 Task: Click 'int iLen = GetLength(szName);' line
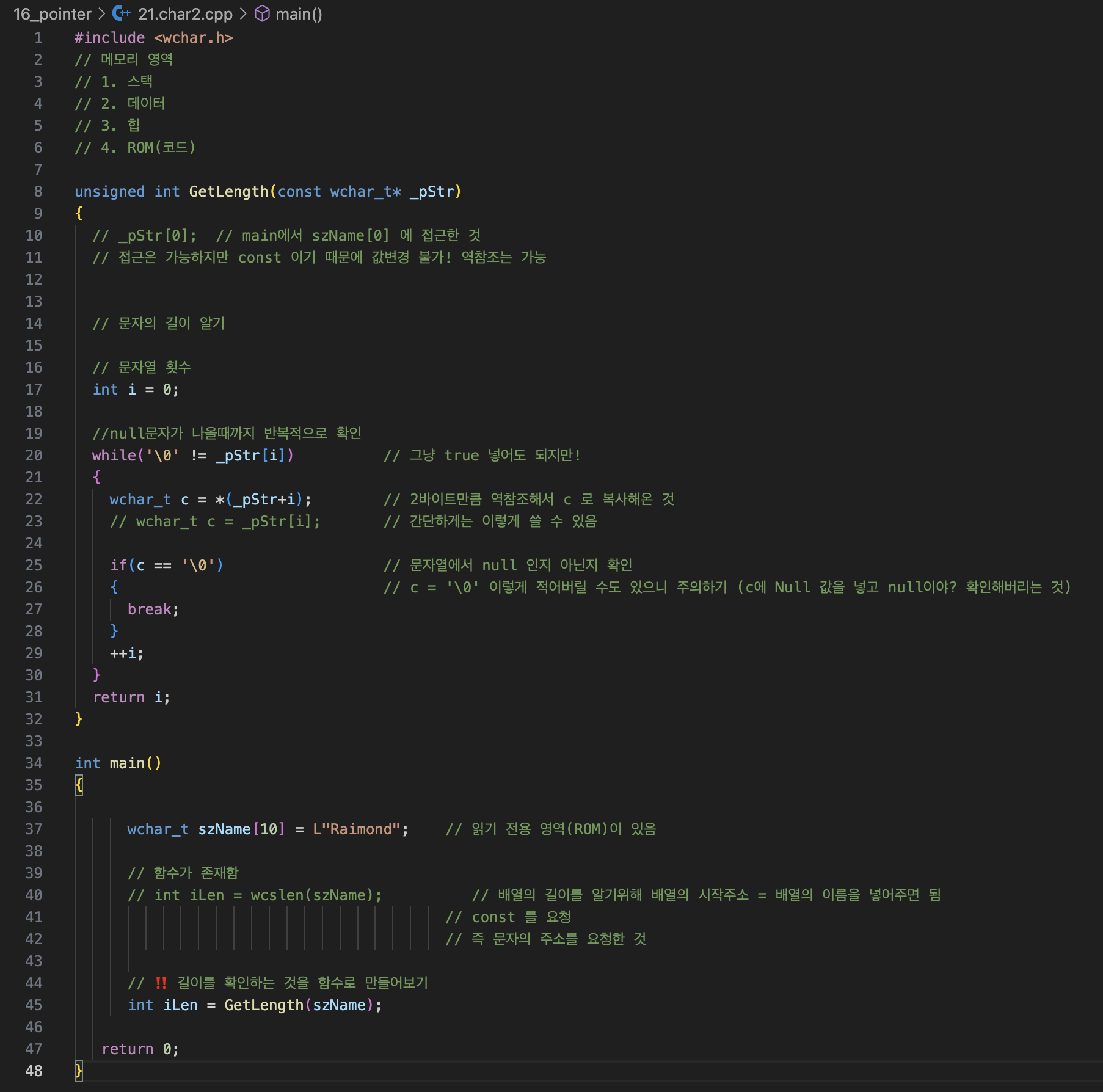coord(255,1005)
